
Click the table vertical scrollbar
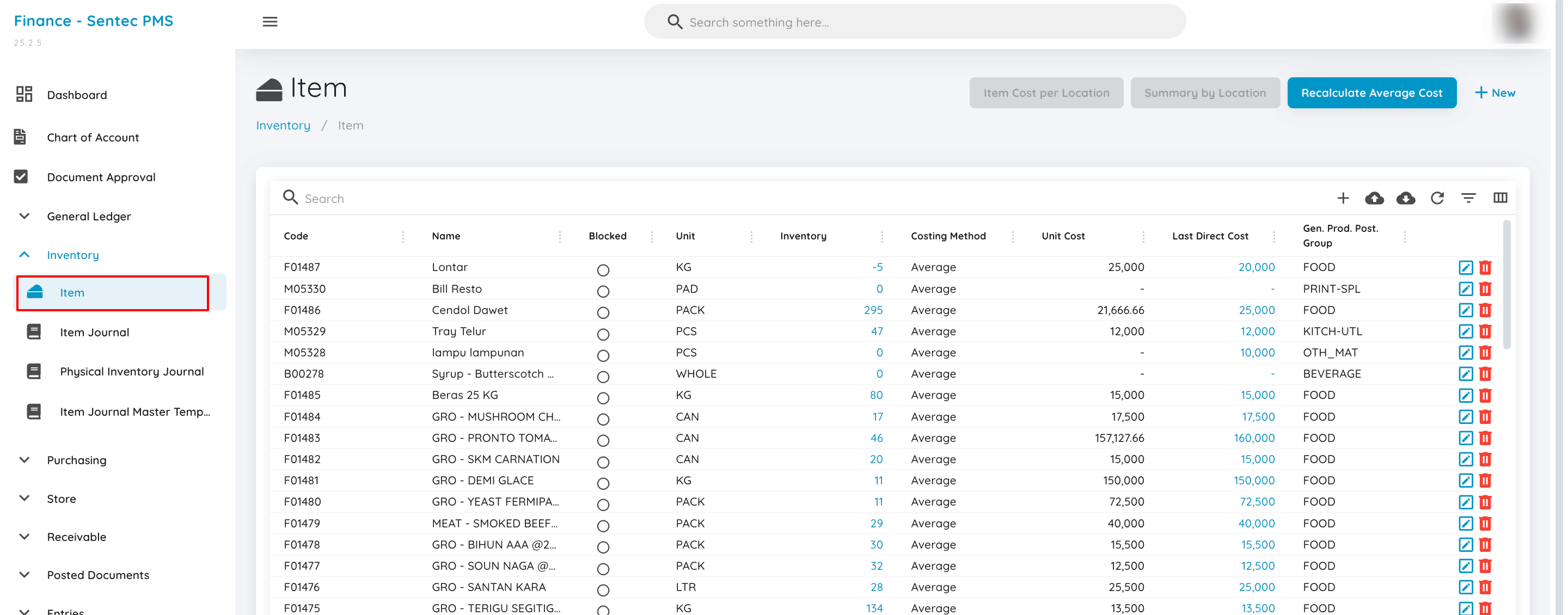click(x=1506, y=285)
